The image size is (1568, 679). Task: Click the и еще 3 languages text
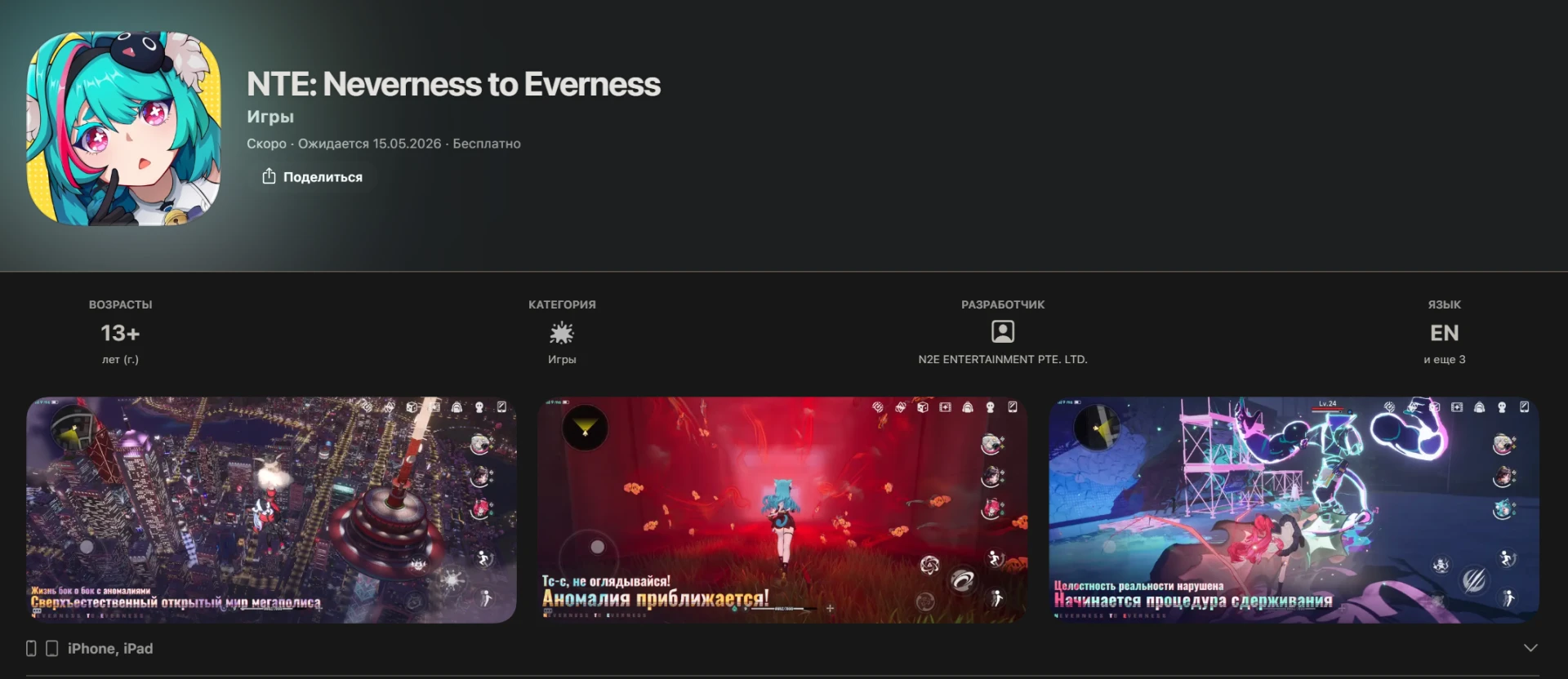pyautogui.click(x=1444, y=359)
